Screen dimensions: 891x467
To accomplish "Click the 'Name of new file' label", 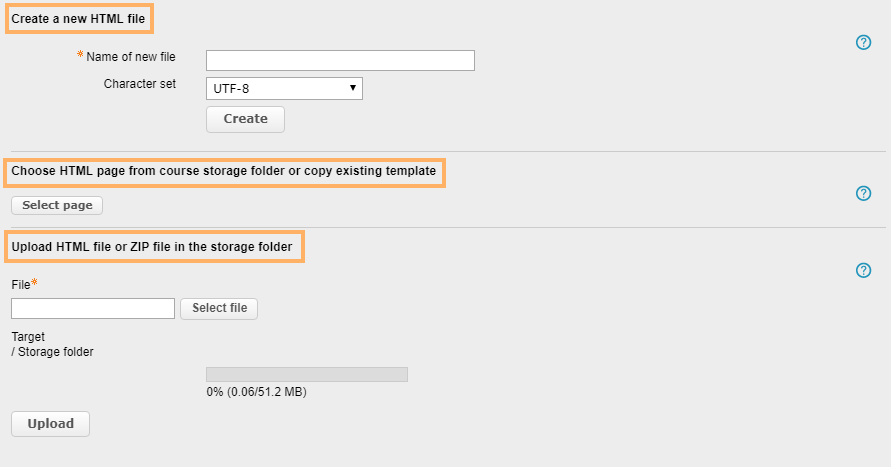I will [131, 57].
